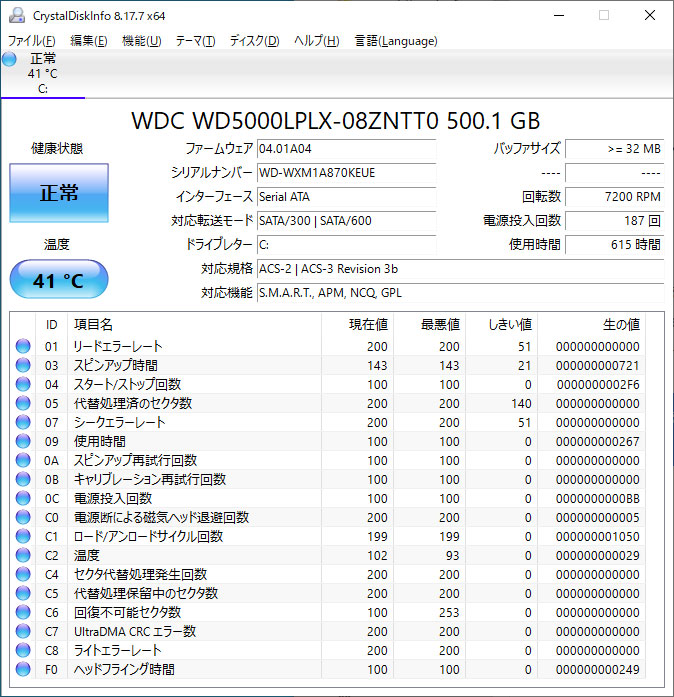Click threshold value 140 in ID 05 row

point(521,404)
